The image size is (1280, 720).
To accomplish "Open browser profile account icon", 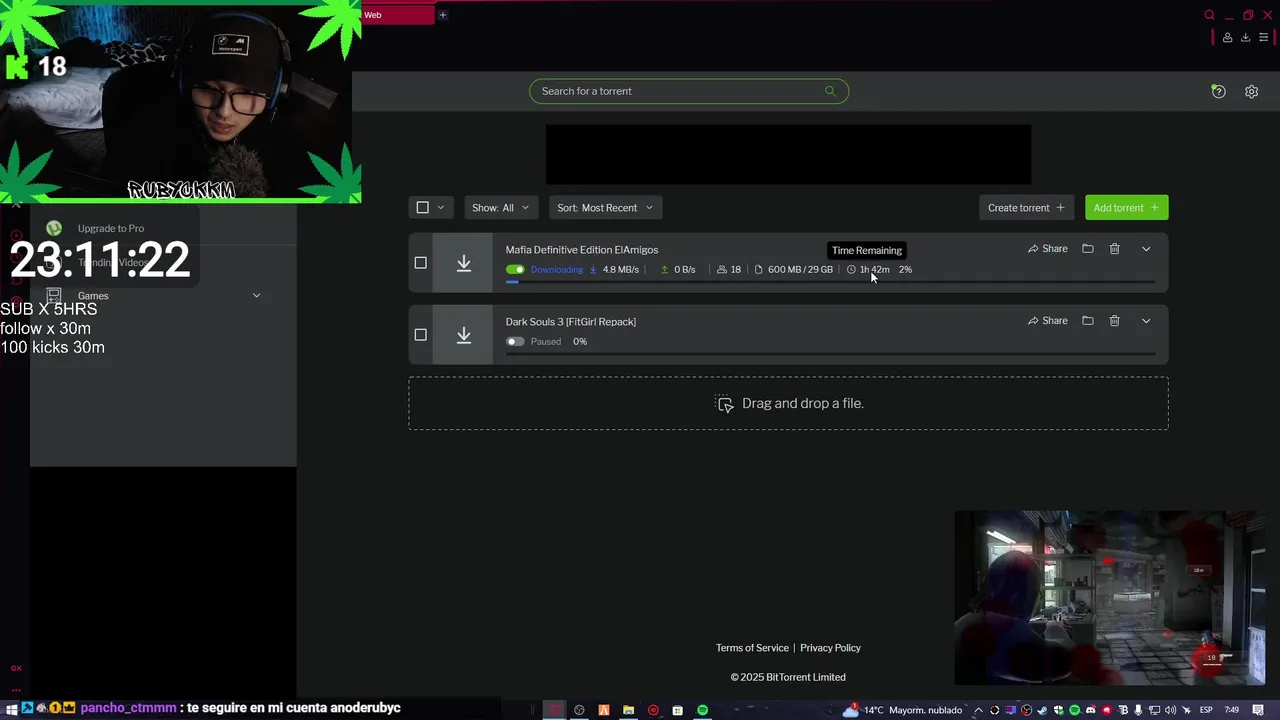I will tap(1226, 37).
